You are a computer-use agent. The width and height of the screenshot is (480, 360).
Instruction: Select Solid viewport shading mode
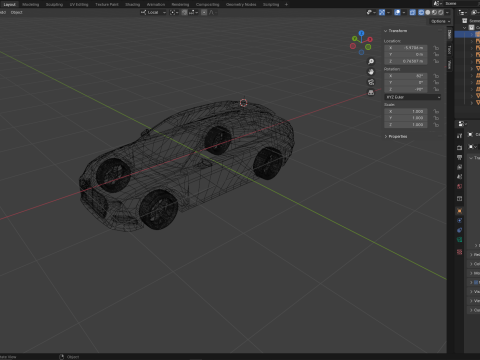pos(428,12)
